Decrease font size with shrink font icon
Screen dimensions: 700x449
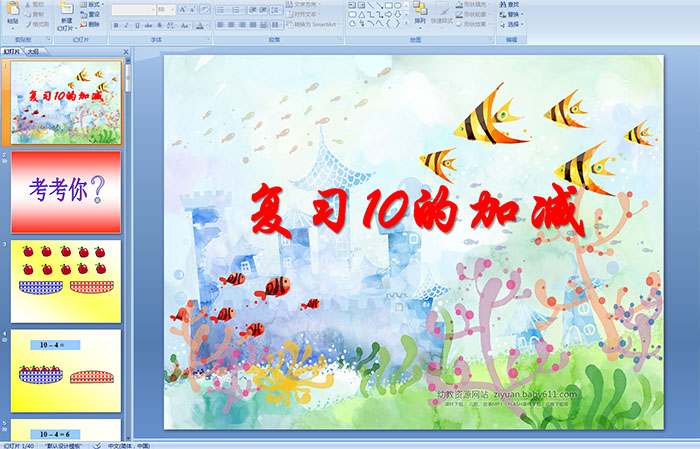tap(193, 9)
